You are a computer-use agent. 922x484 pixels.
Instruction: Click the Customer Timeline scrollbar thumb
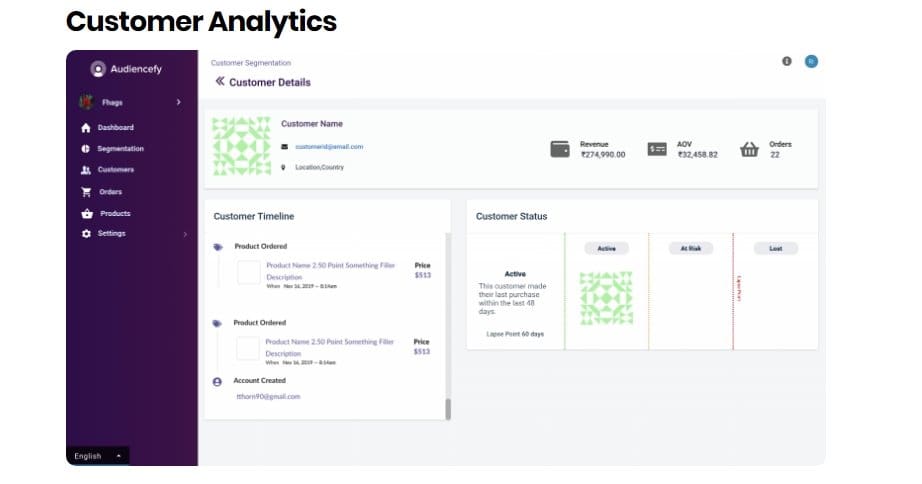tap(448, 409)
